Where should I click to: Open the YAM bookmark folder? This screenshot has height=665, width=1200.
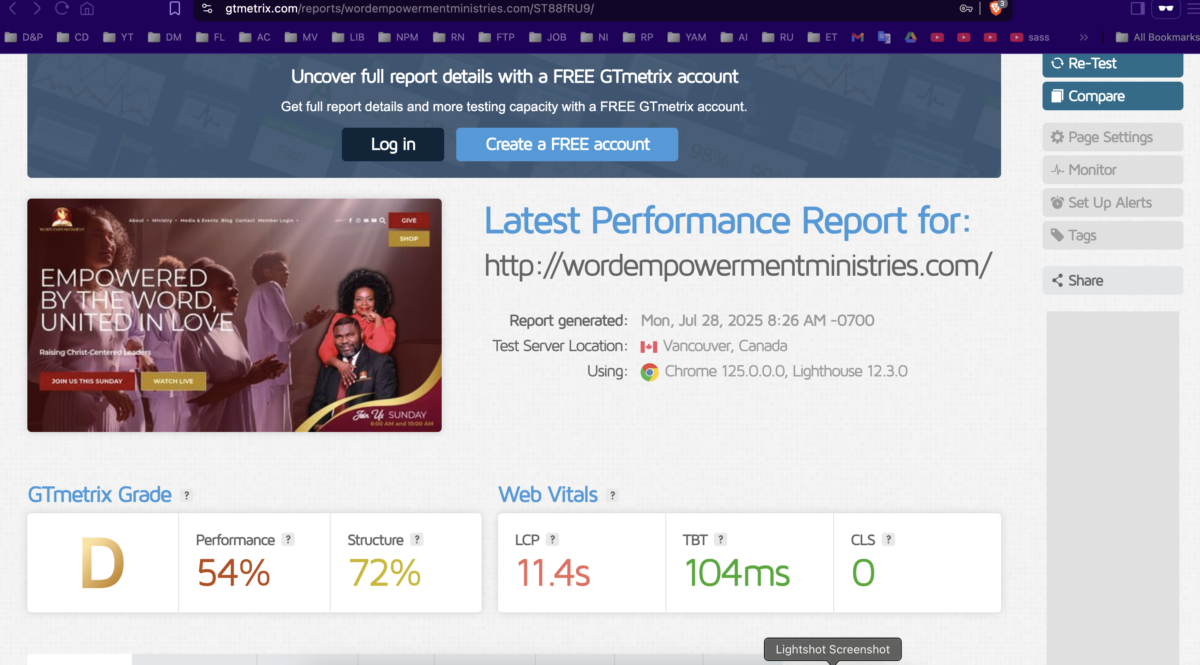click(x=686, y=37)
